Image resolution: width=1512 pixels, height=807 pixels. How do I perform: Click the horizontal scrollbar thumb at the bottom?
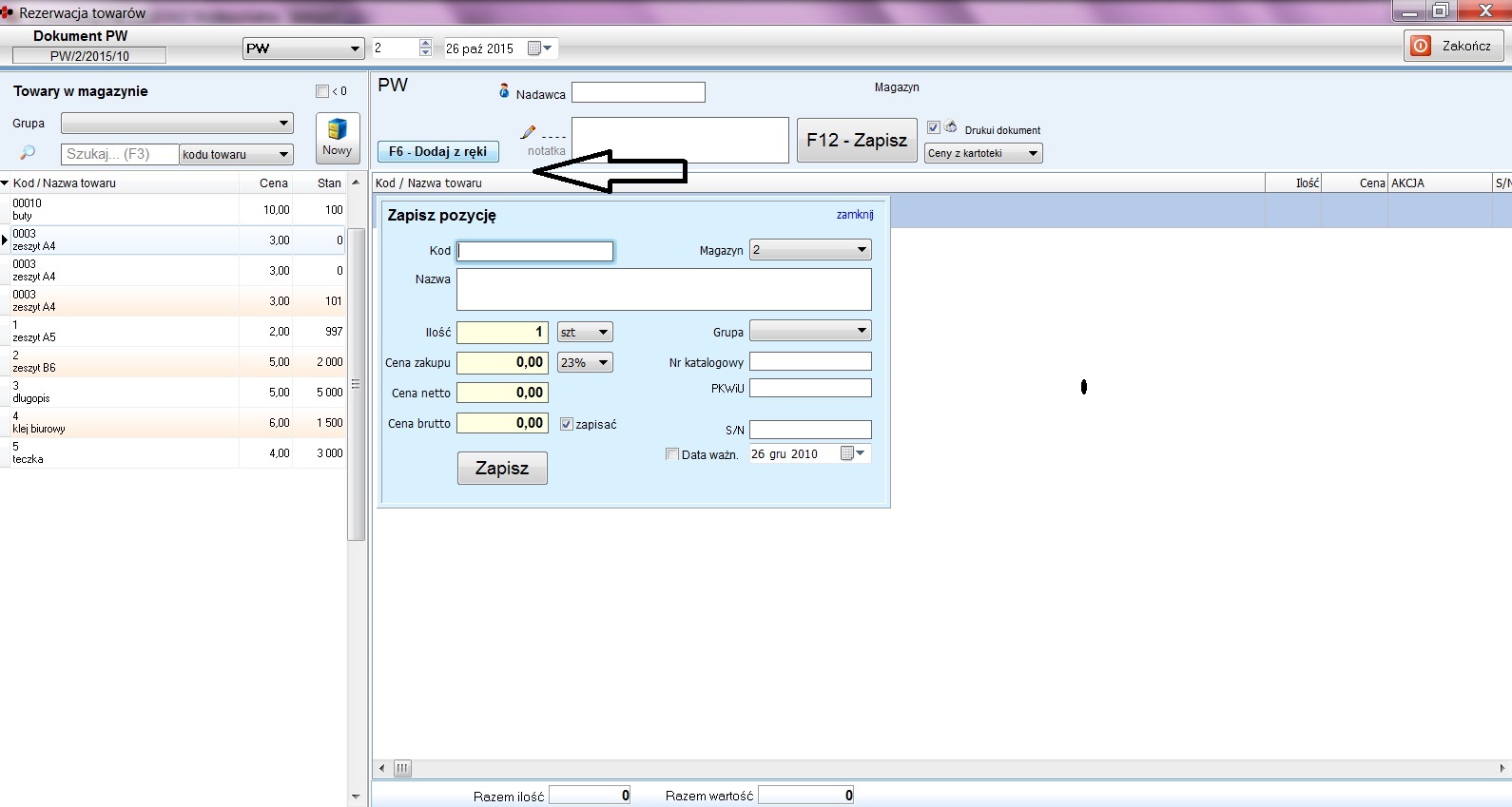tap(402, 768)
